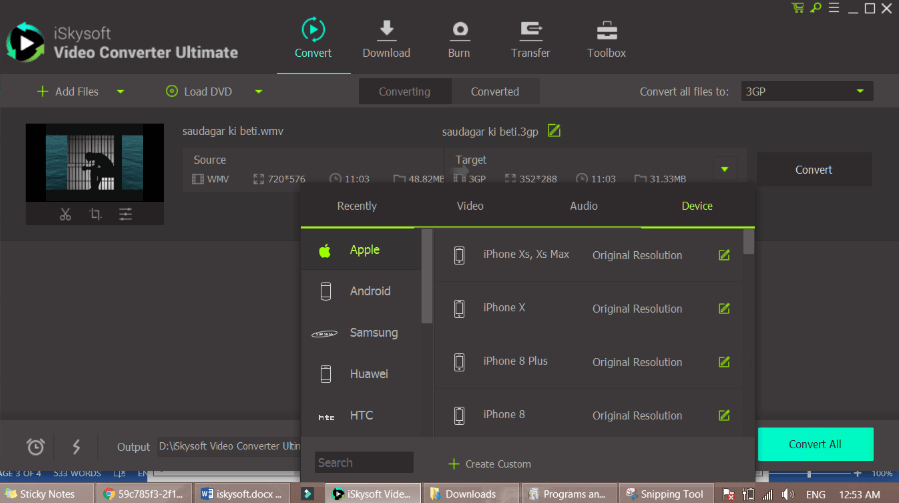Show the Converted list tab
The image size is (899, 503).
click(x=495, y=91)
